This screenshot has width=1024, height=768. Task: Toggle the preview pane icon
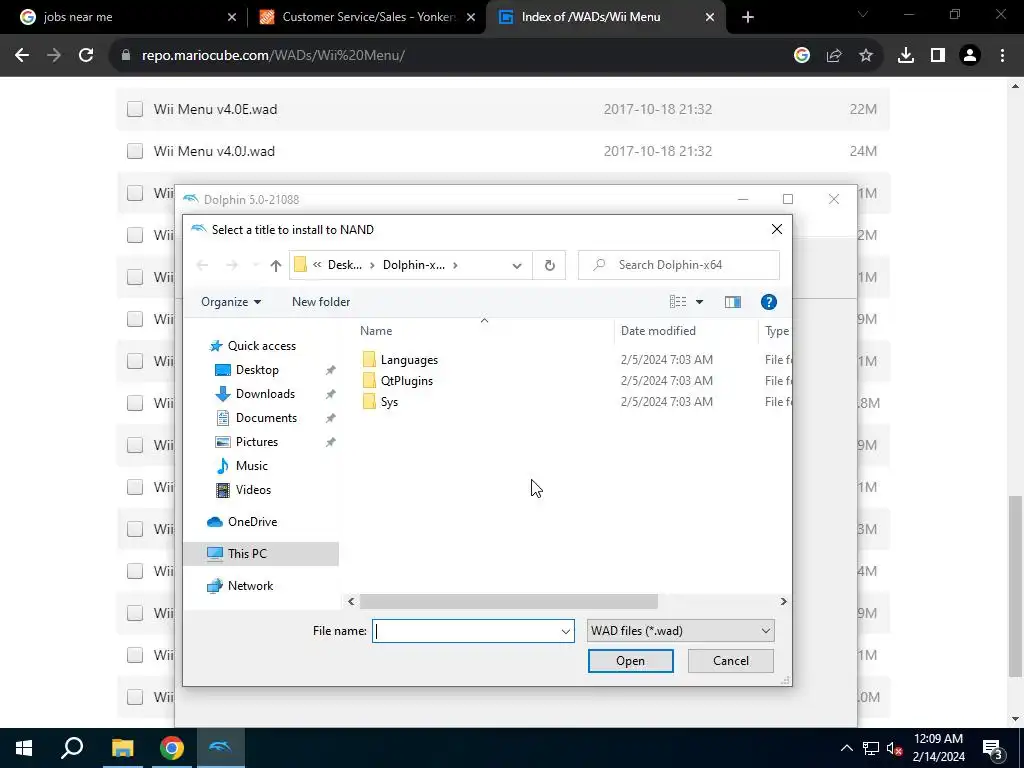point(733,302)
